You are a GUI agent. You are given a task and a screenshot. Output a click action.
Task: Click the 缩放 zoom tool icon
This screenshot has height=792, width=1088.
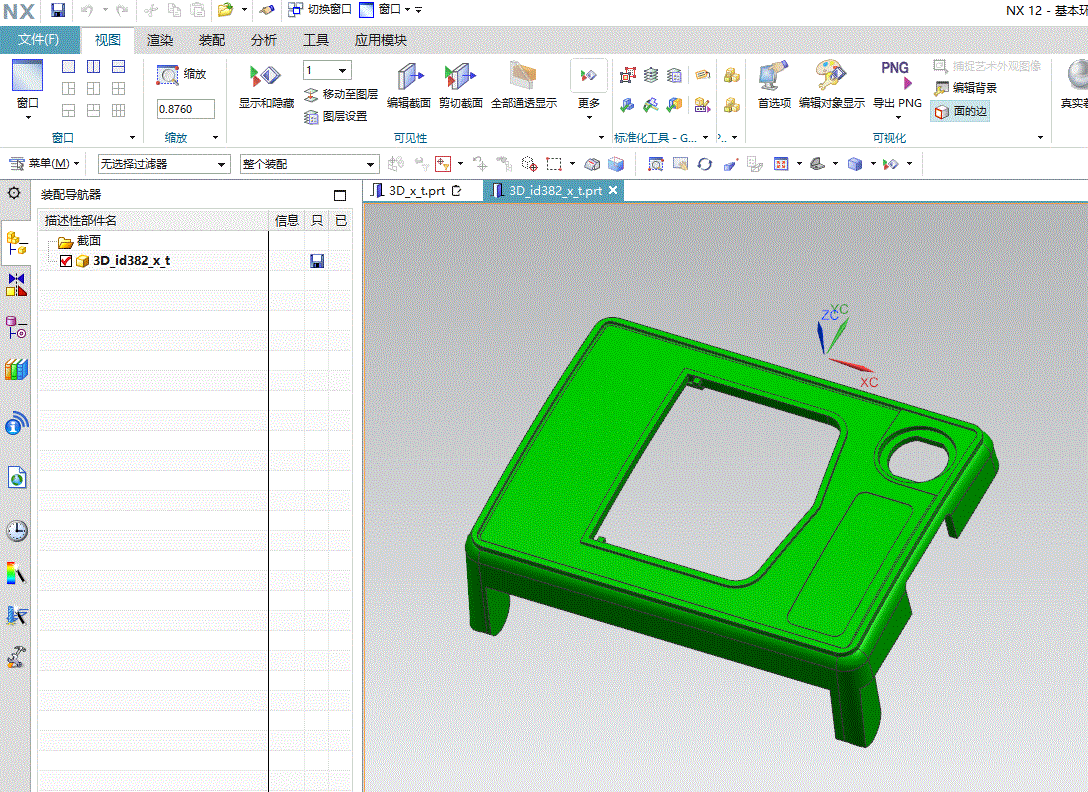168,75
